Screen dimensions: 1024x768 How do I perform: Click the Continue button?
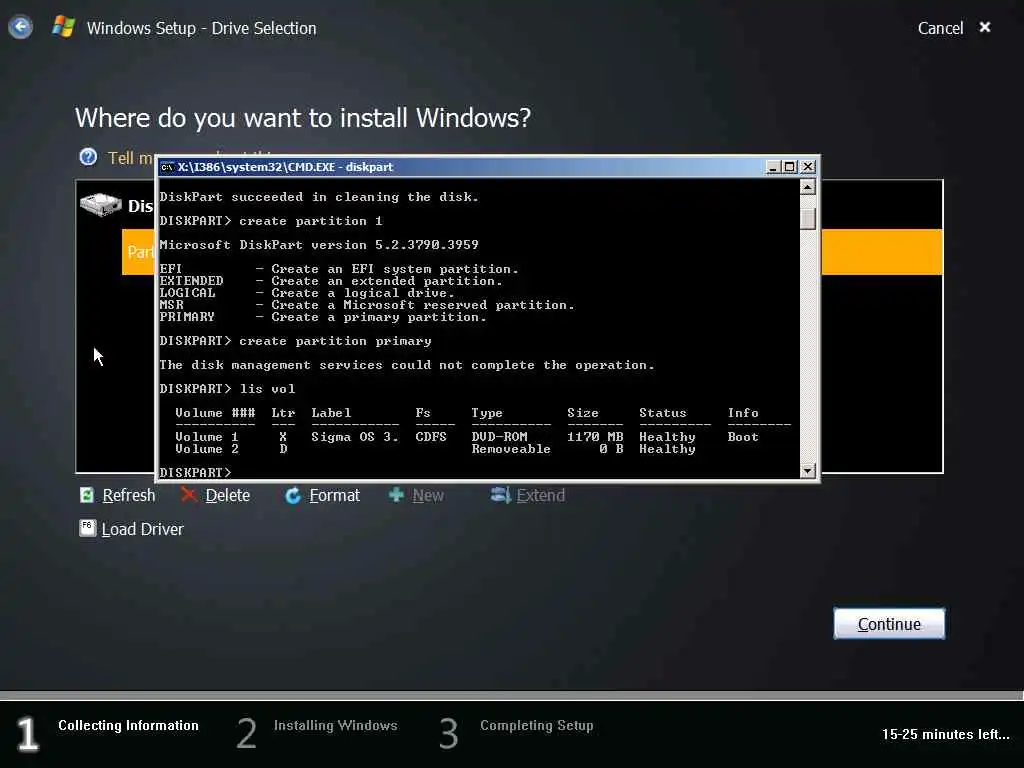889,624
